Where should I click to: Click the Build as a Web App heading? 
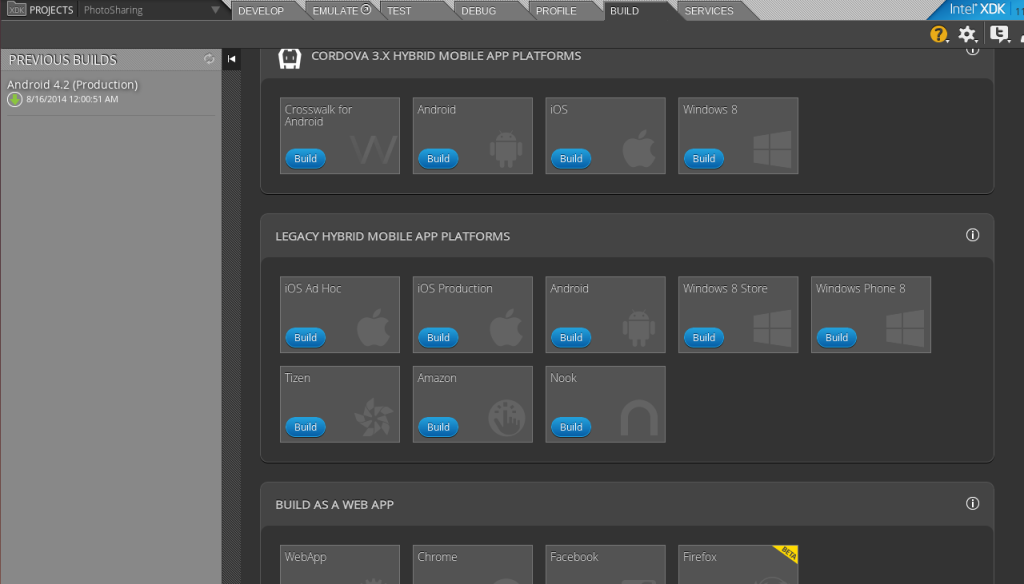(x=334, y=504)
